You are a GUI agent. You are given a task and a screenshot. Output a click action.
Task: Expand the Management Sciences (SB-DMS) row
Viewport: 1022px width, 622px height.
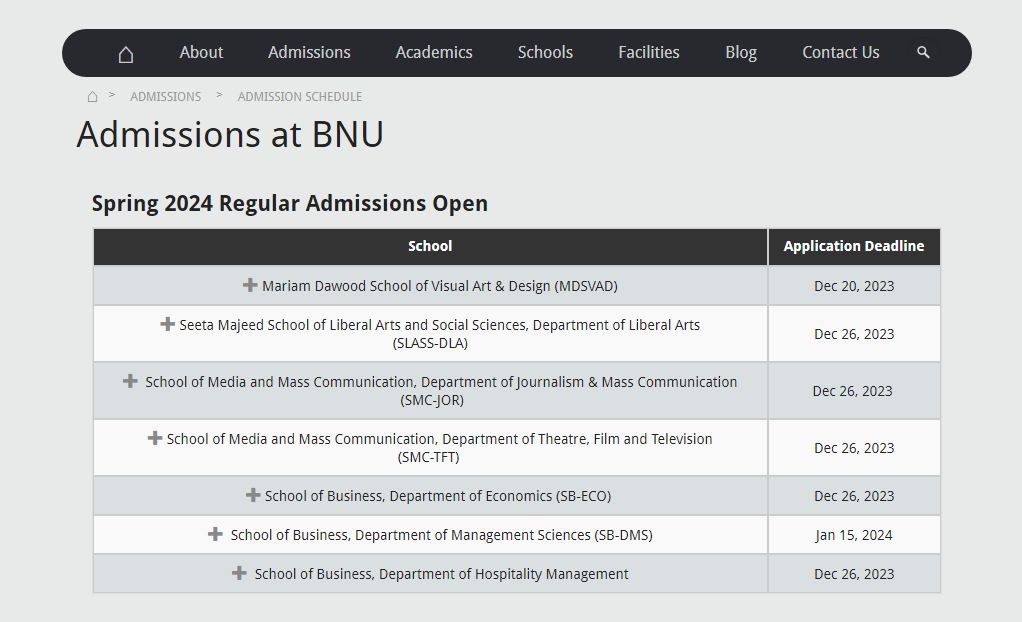click(x=215, y=534)
